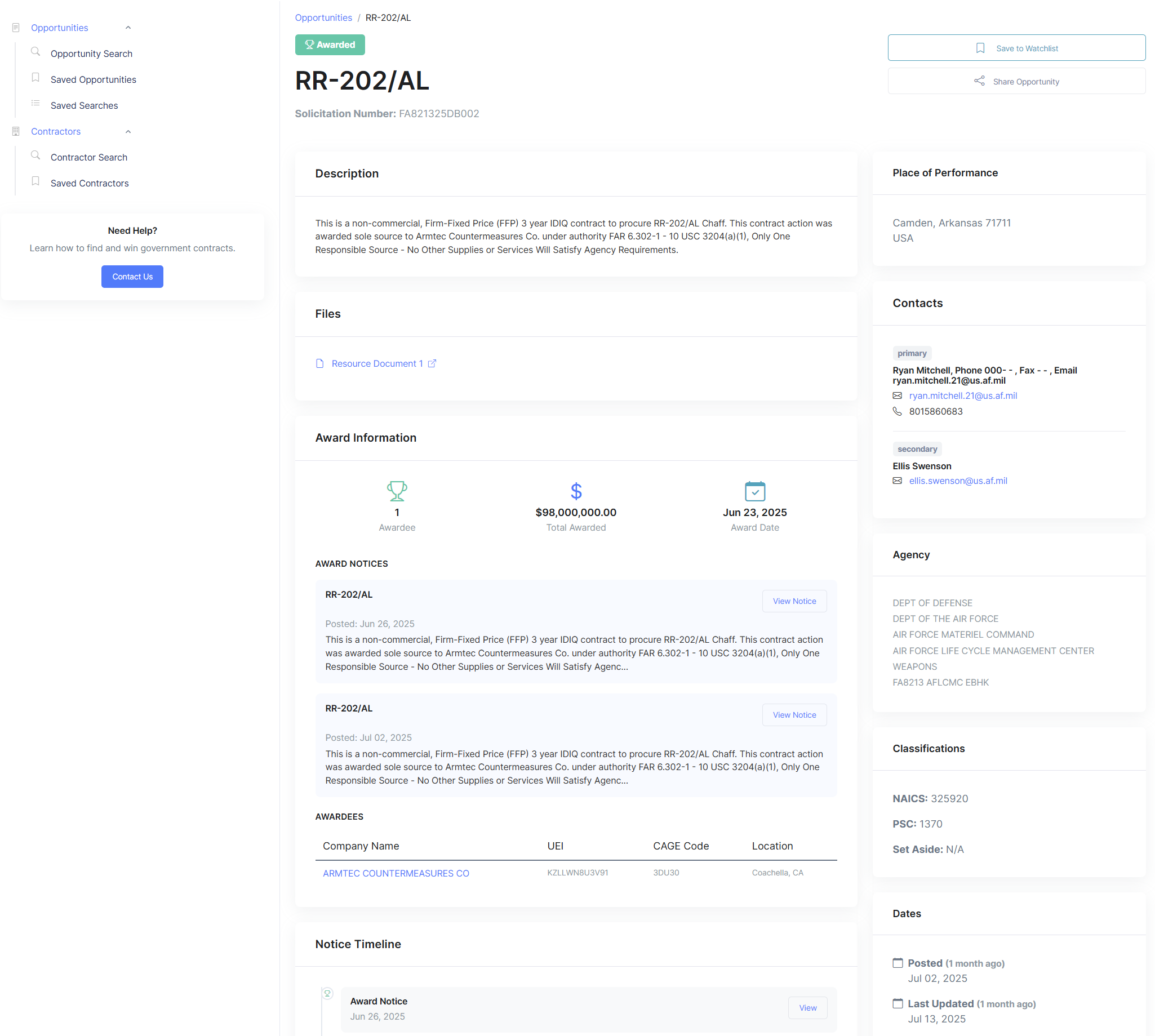The height and width of the screenshot is (1036, 1155).
Task: Open Saved Contractors from sidebar
Action: tap(90, 183)
